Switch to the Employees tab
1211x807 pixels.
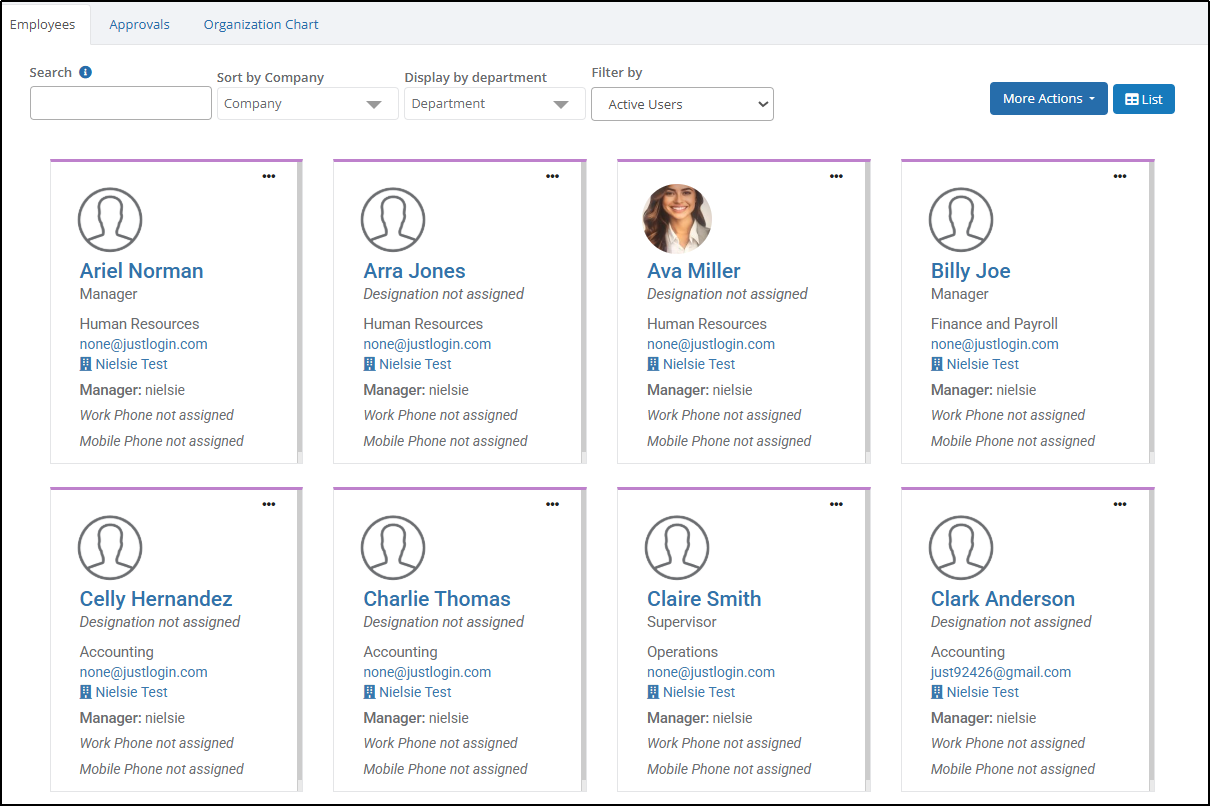click(43, 24)
